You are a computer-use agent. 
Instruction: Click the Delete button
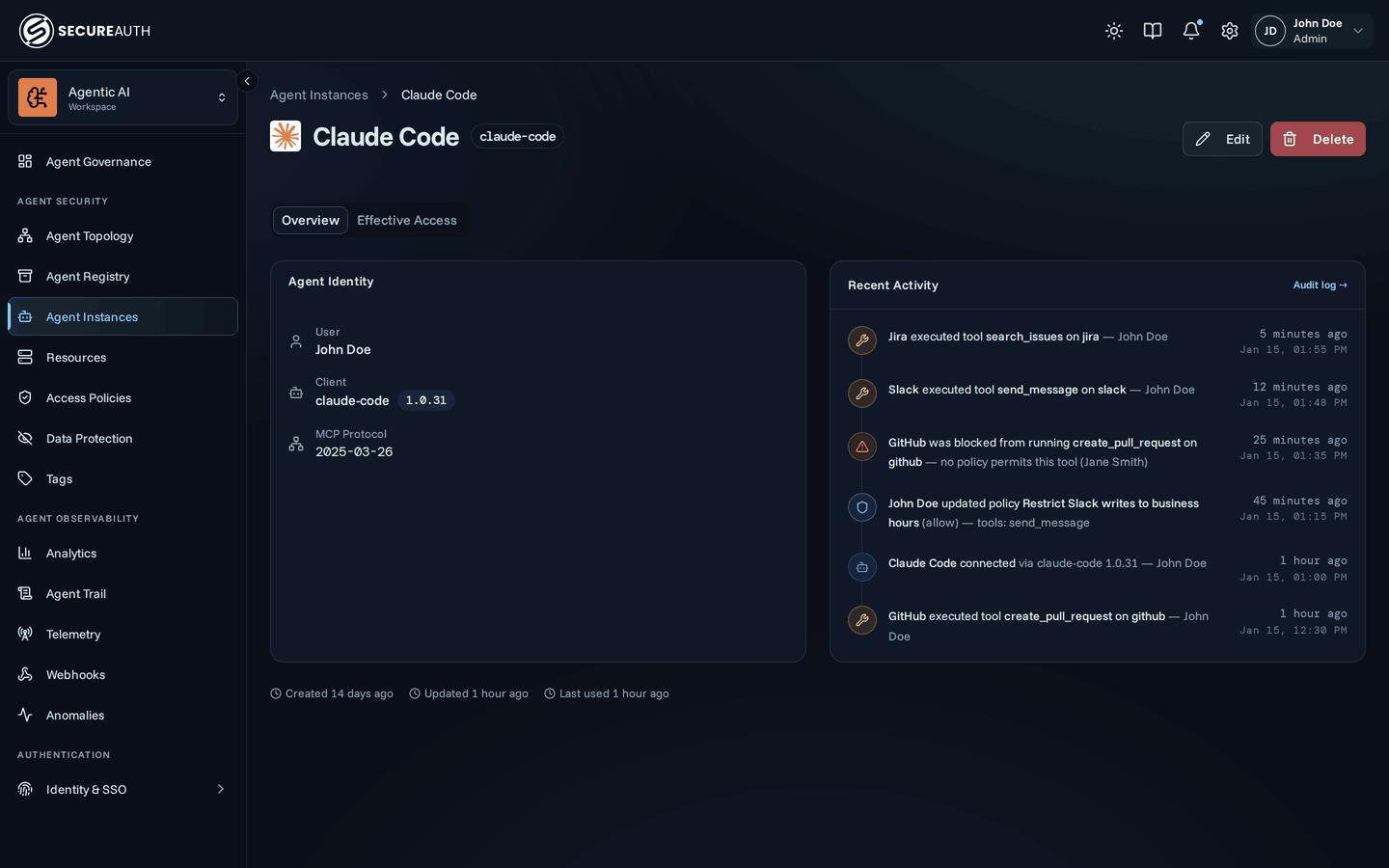1318,139
